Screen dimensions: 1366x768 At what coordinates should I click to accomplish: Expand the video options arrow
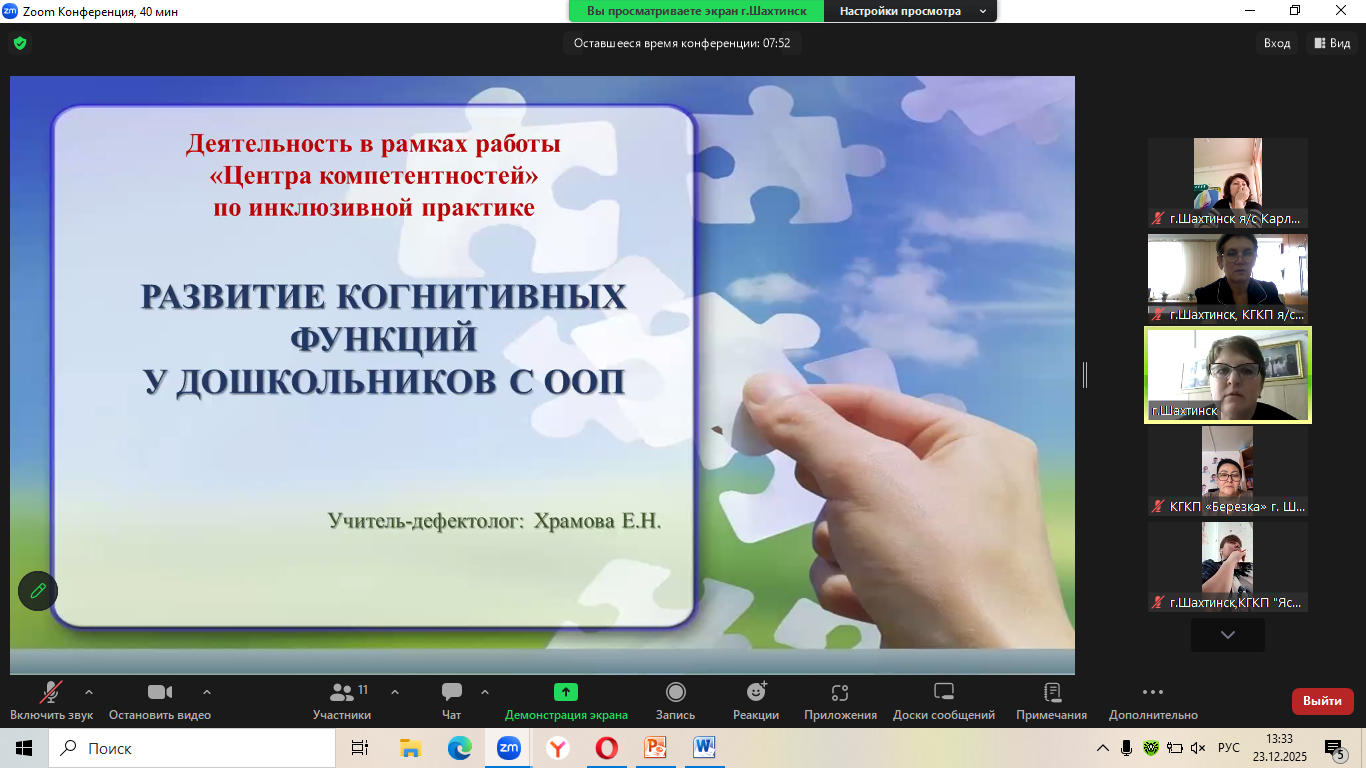click(207, 691)
